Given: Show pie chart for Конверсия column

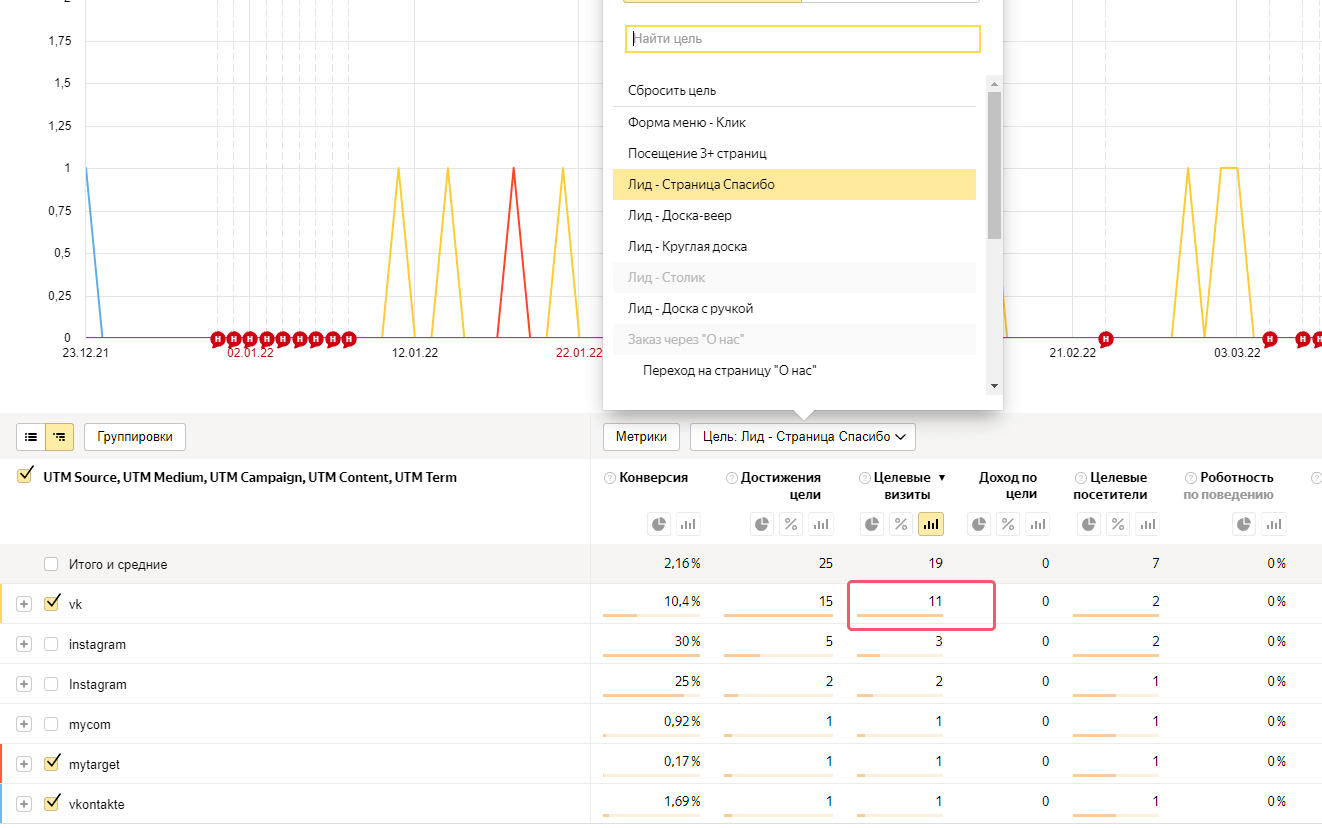Looking at the screenshot, I should pyautogui.click(x=659, y=524).
